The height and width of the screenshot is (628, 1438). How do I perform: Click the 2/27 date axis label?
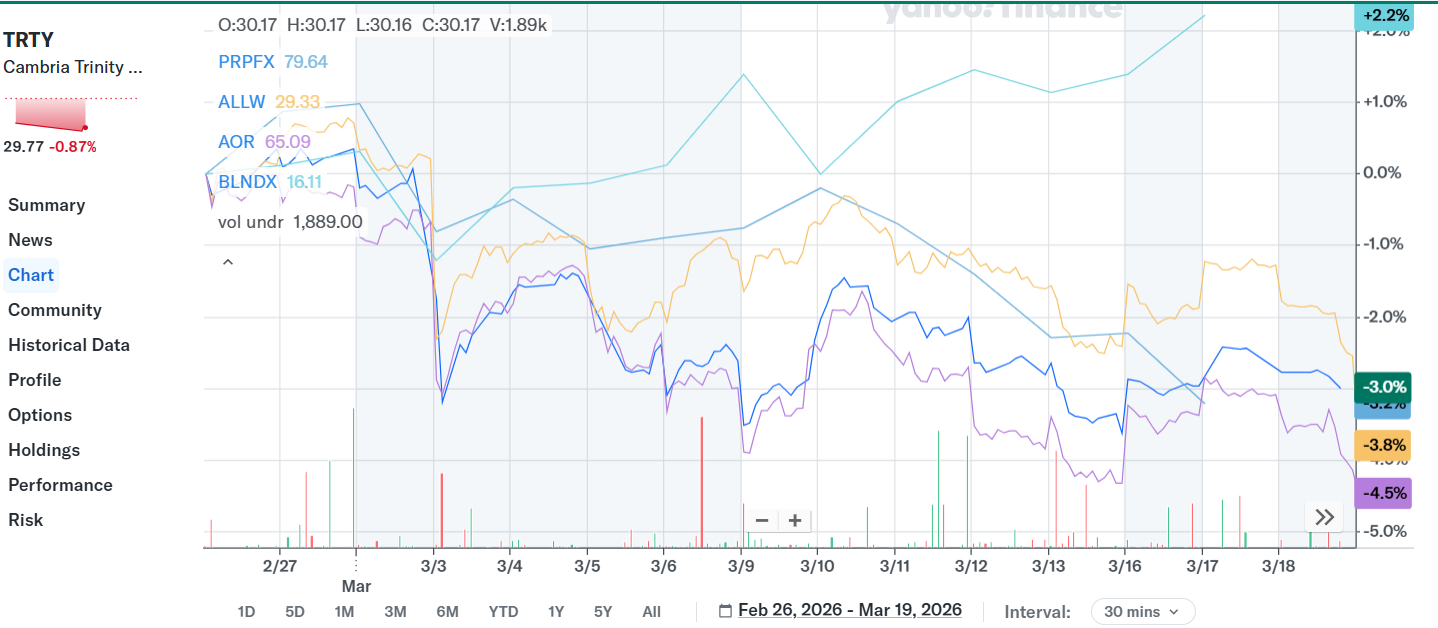[279, 566]
